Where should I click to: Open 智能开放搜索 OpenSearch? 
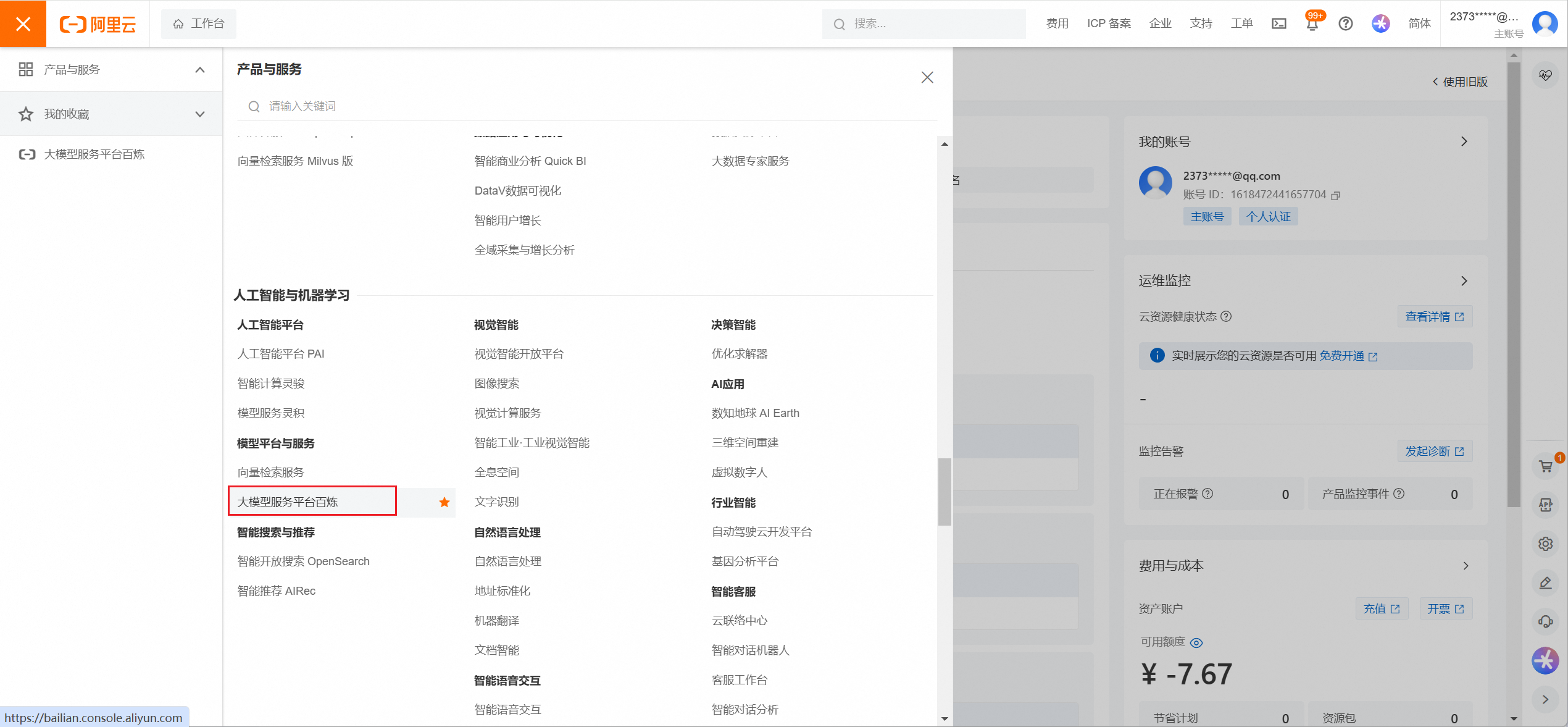(x=304, y=561)
